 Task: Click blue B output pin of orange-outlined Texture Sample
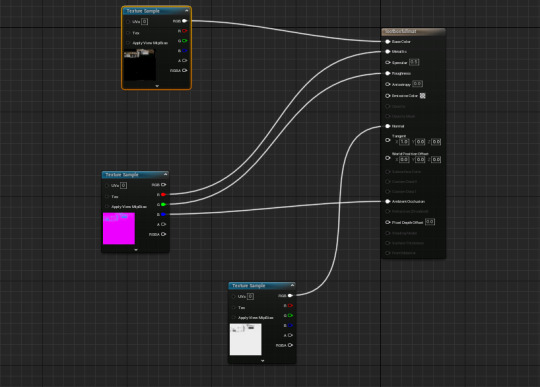click(185, 51)
